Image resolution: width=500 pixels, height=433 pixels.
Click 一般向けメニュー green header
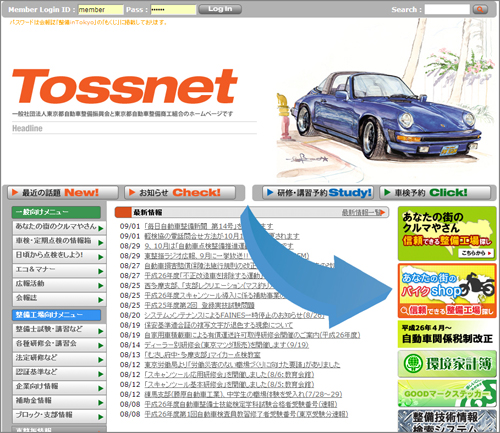click(56, 212)
